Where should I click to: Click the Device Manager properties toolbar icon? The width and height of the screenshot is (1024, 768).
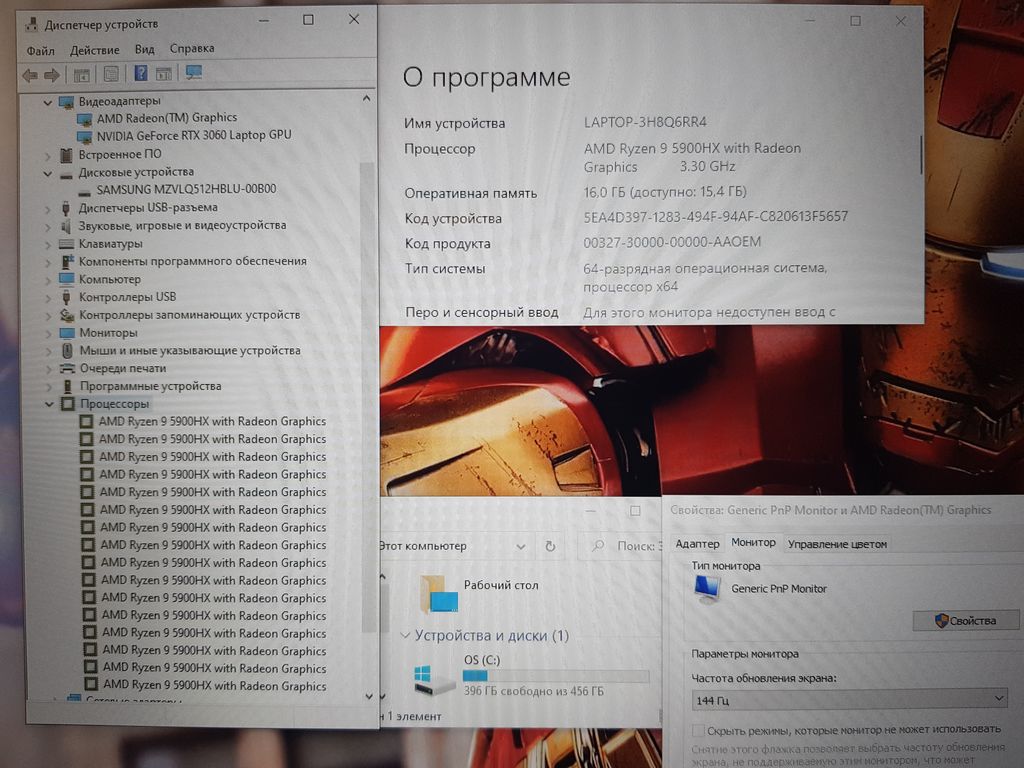pyautogui.click(x=112, y=74)
